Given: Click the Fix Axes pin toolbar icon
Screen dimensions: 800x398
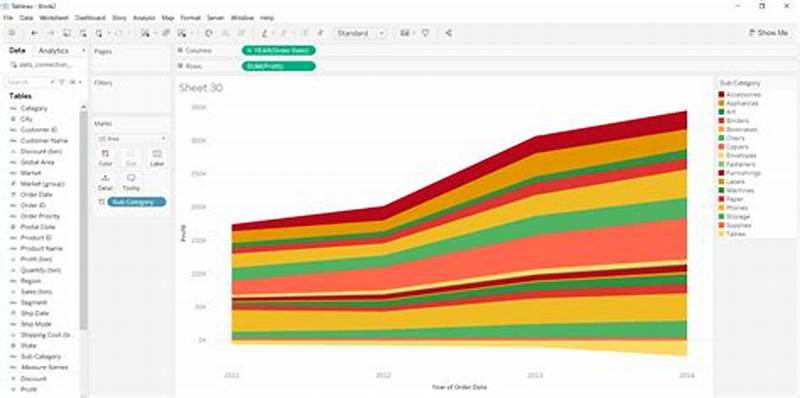Looking at the screenshot, I should coord(320,33).
